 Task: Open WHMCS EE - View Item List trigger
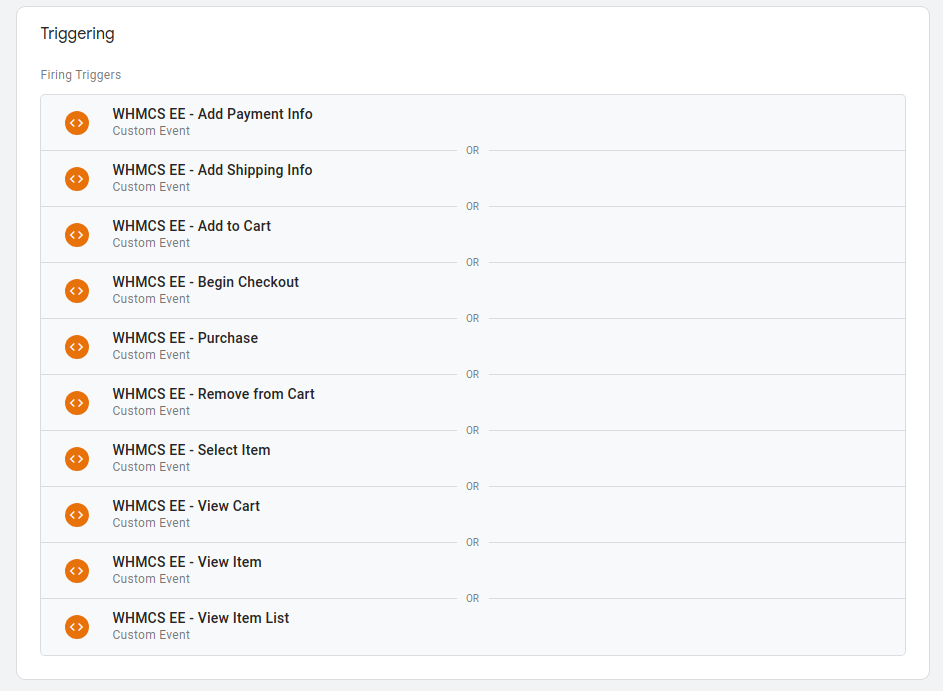tap(200, 618)
